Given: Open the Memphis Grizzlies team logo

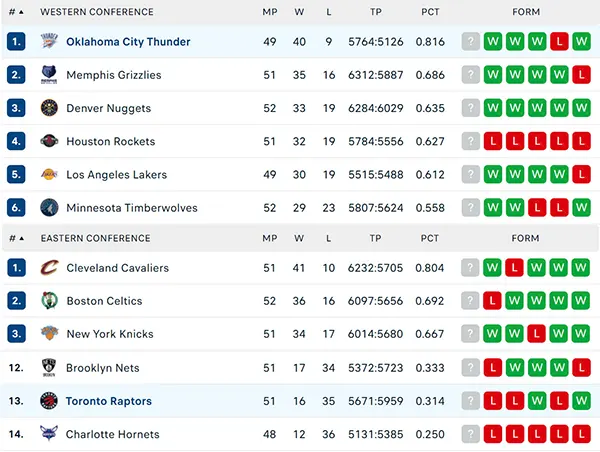Looking at the screenshot, I should pos(49,75).
